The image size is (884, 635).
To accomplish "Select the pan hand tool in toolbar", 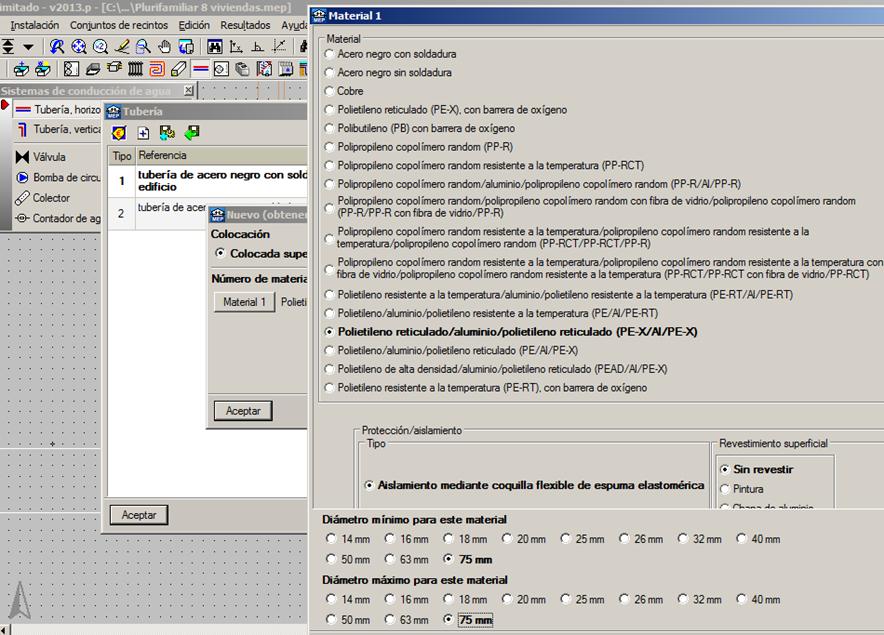I will [165, 47].
